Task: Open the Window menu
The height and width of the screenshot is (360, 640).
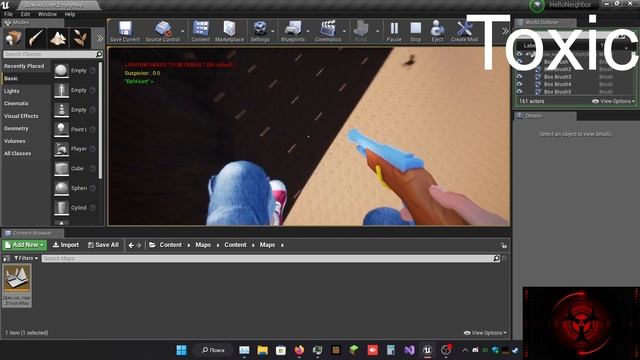Action: [x=47, y=14]
